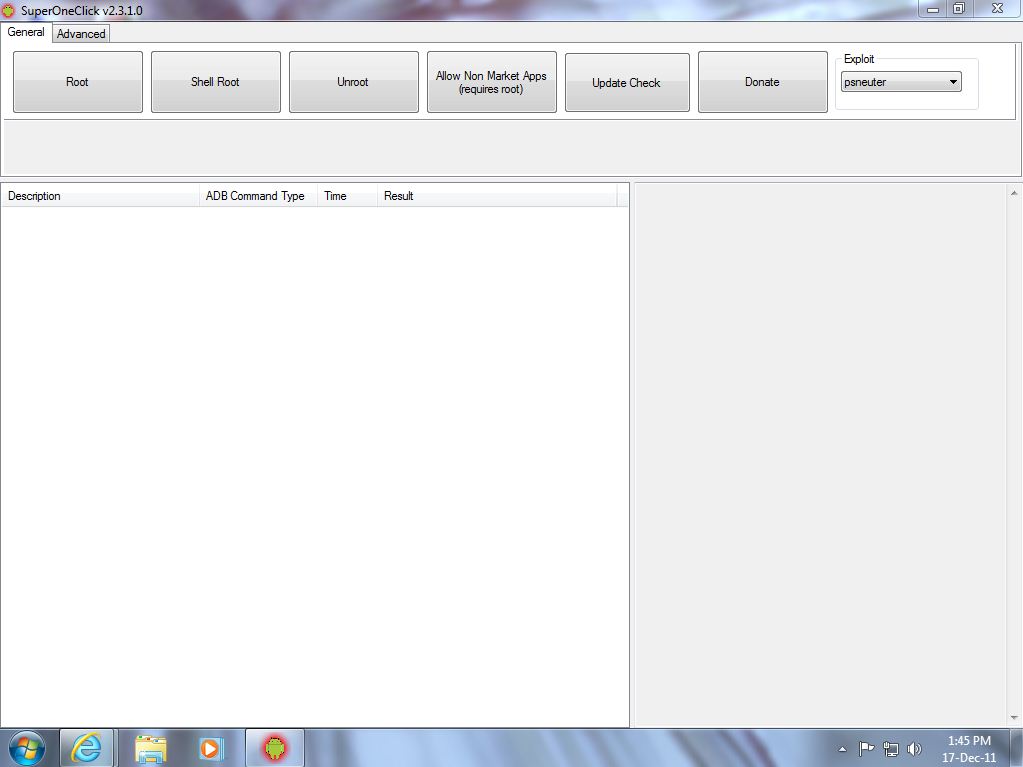Screen dimensions: 1023x767
Task: Switch to the Advanced tab
Action: (x=81, y=34)
